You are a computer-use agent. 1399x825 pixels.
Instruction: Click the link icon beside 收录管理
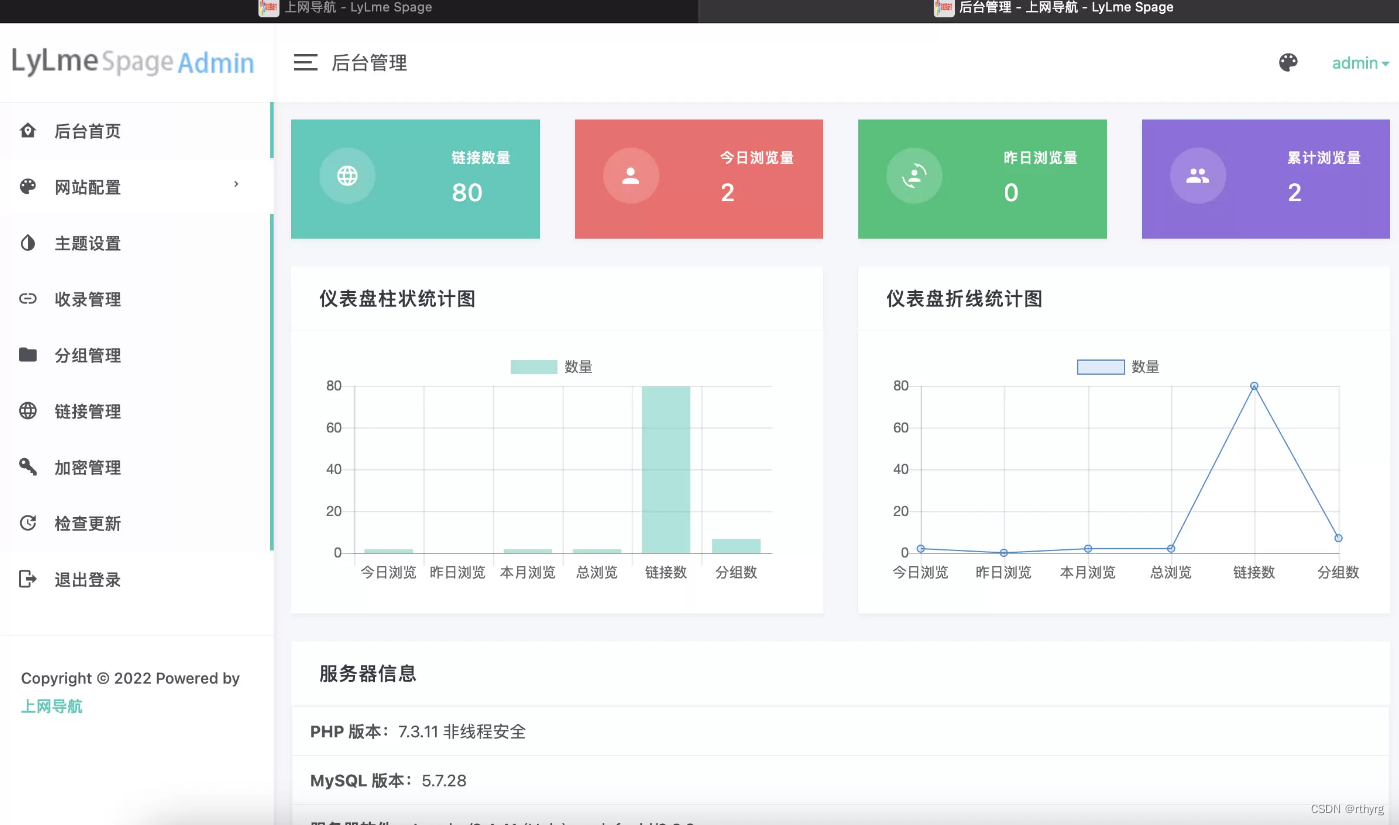[28, 299]
